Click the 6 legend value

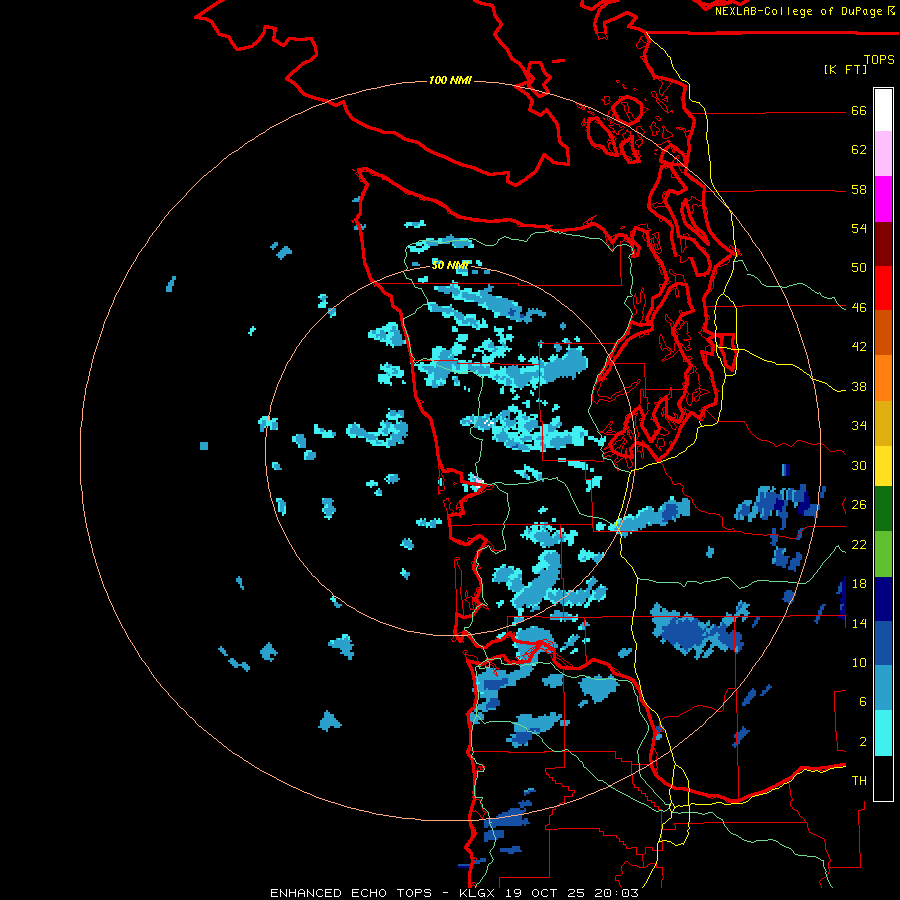pyautogui.click(x=863, y=701)
